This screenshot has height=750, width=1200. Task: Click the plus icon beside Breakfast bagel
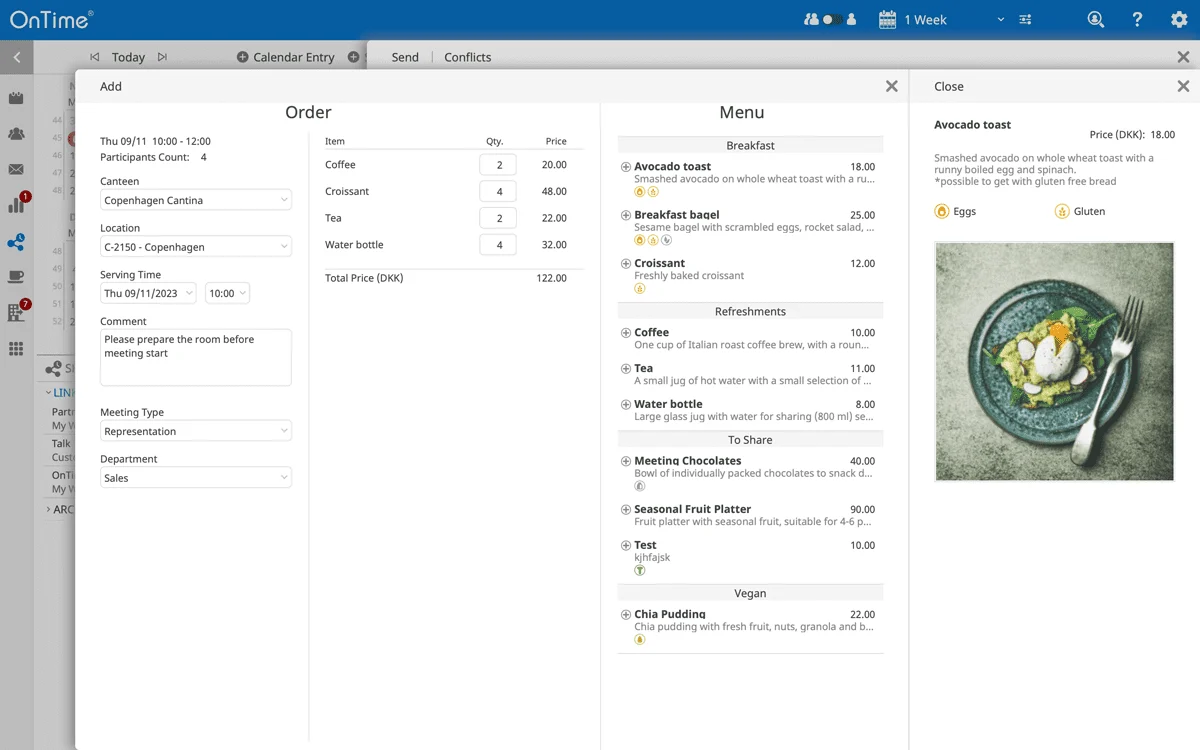point(626,215)
